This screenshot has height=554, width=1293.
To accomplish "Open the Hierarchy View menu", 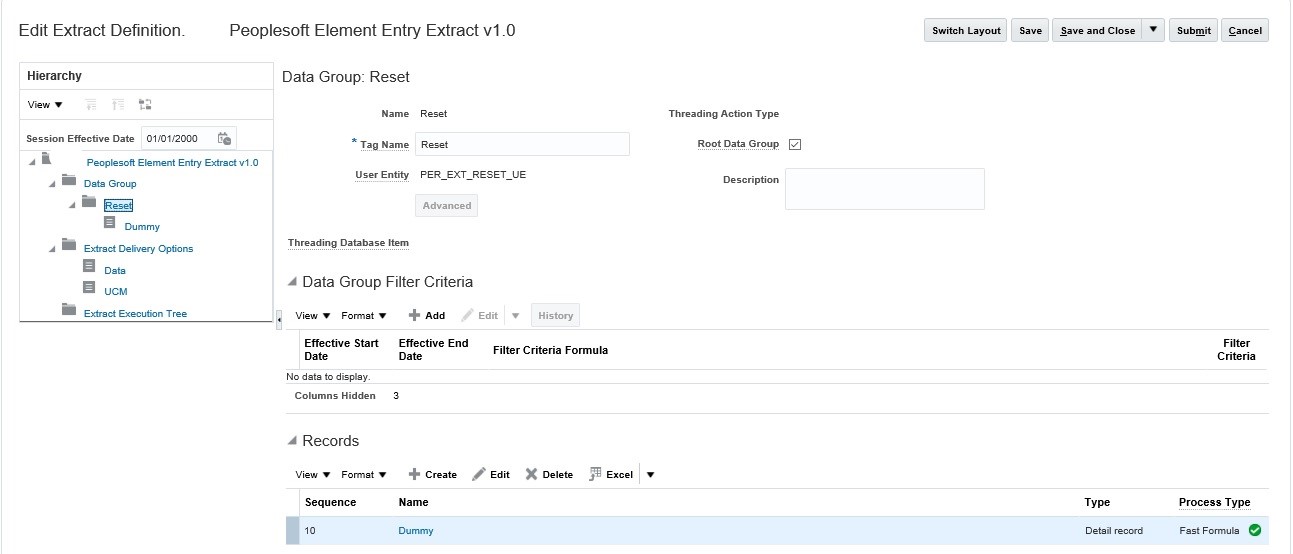I will click(45, 105).
